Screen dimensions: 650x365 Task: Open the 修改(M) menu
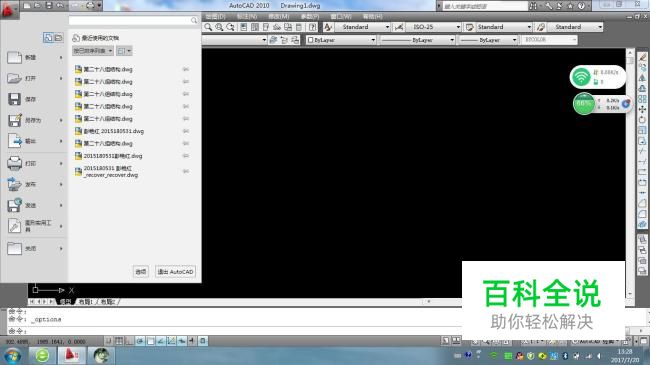[x=279, y=17]
